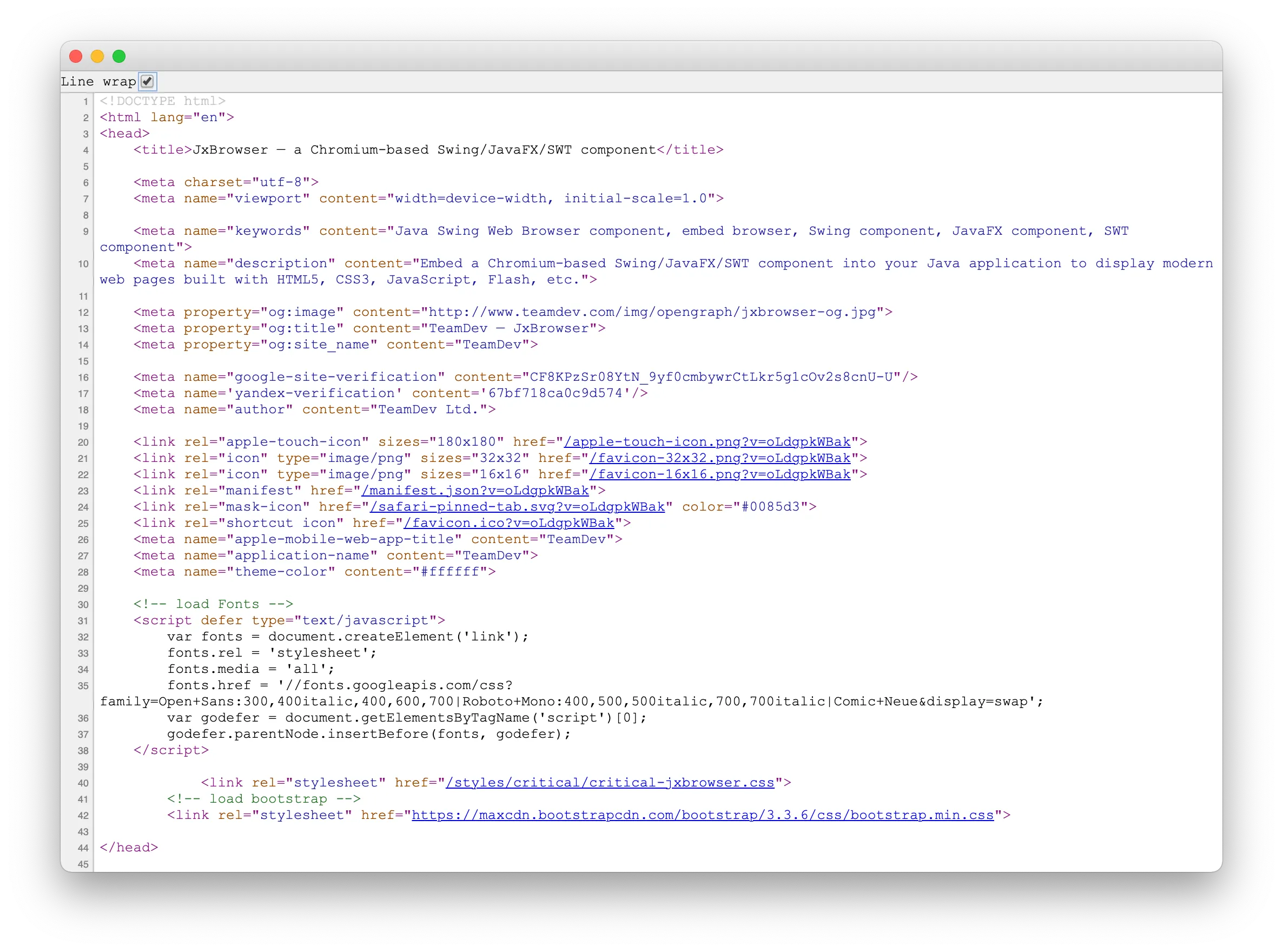Click line number 35 in the gutter
The width and height of the screenshot is (1283, 952).
[83, 686]
